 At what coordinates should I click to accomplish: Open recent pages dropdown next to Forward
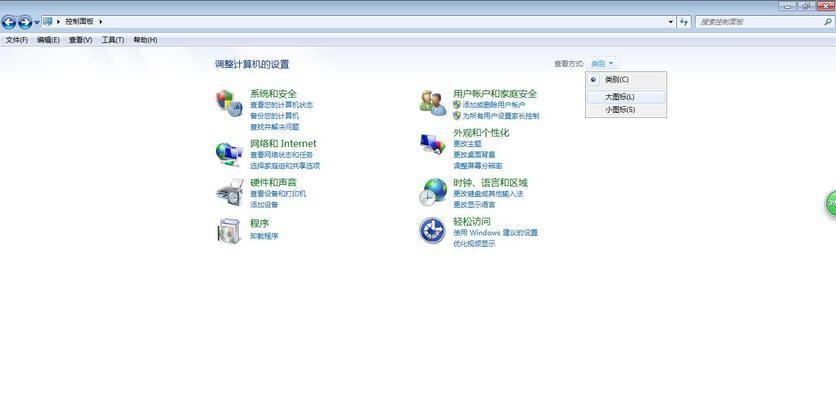37,22
